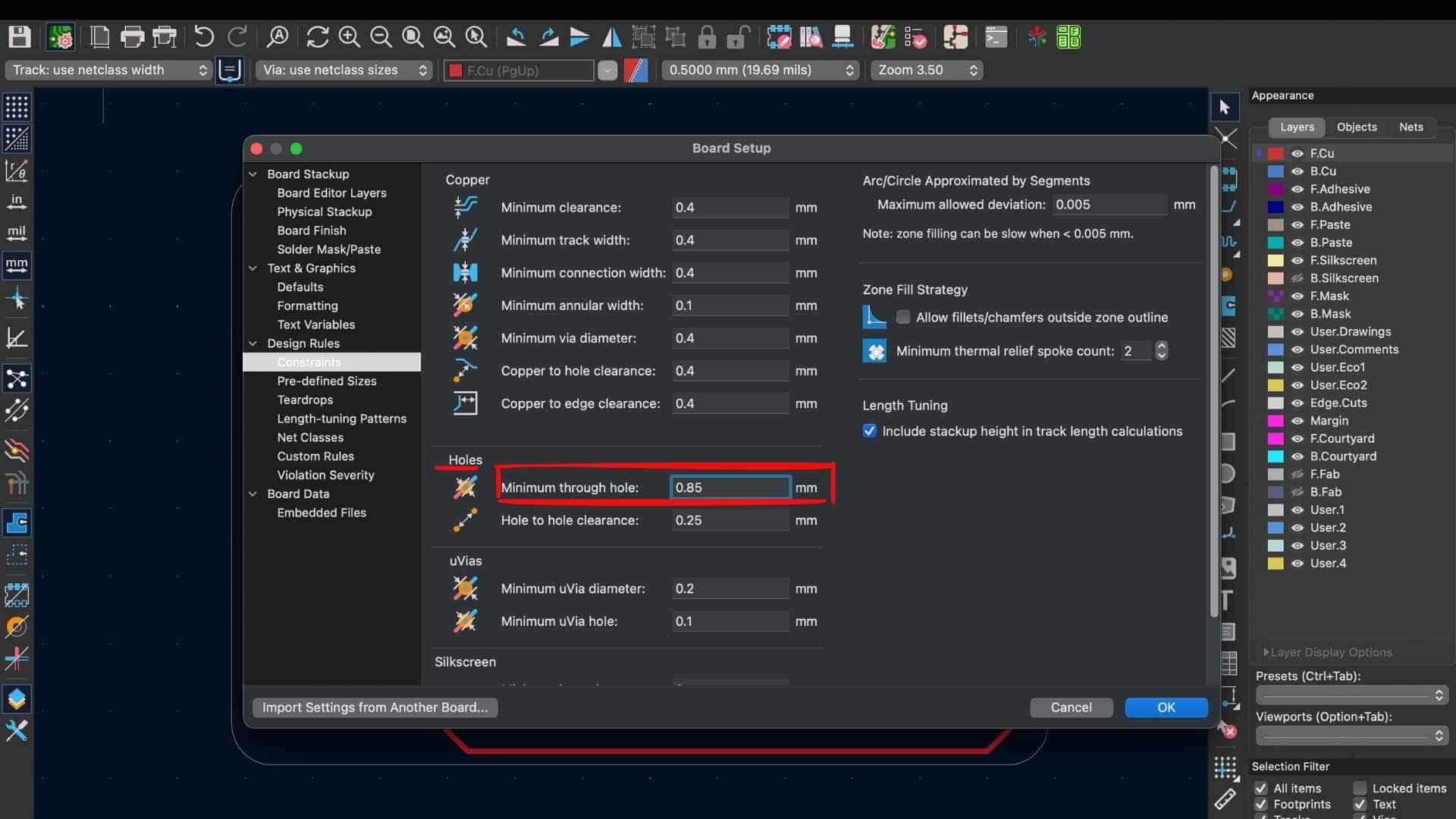
Task: Uncheck Include stackup height in track length
Action: (x=870, y=431)
